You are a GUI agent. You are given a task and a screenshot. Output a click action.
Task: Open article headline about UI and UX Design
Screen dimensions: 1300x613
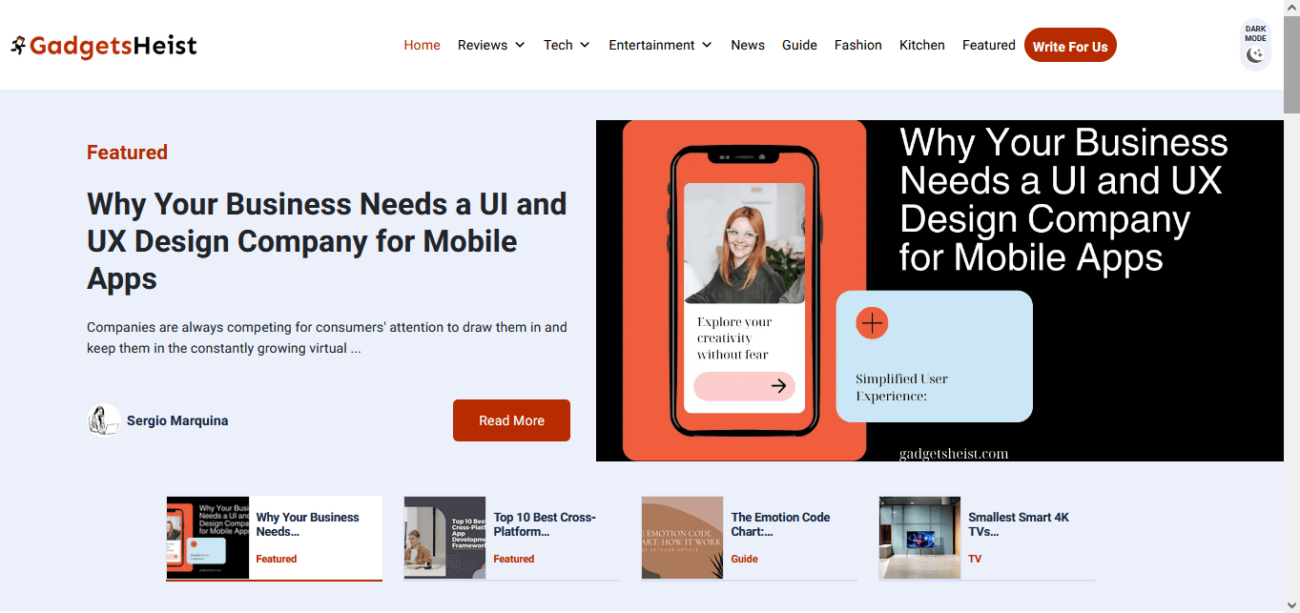pos(327,241)
